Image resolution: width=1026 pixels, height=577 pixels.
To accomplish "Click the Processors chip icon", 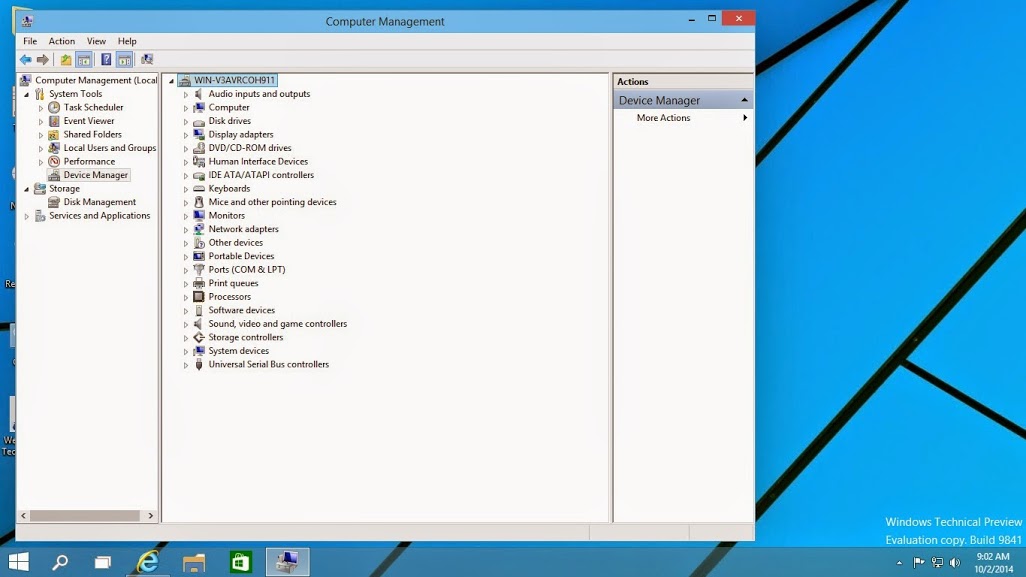I will pyautogui.click(x=199, y=297).
